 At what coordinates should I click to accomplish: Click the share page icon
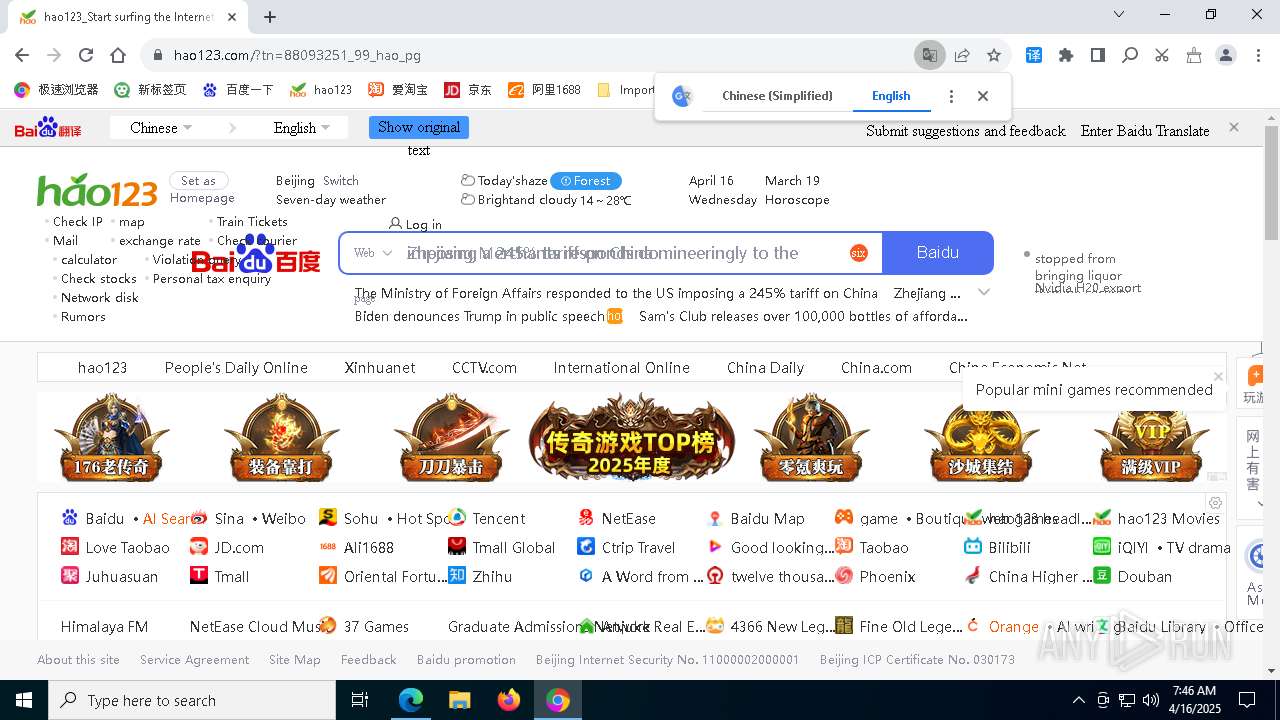coord(962,55)
